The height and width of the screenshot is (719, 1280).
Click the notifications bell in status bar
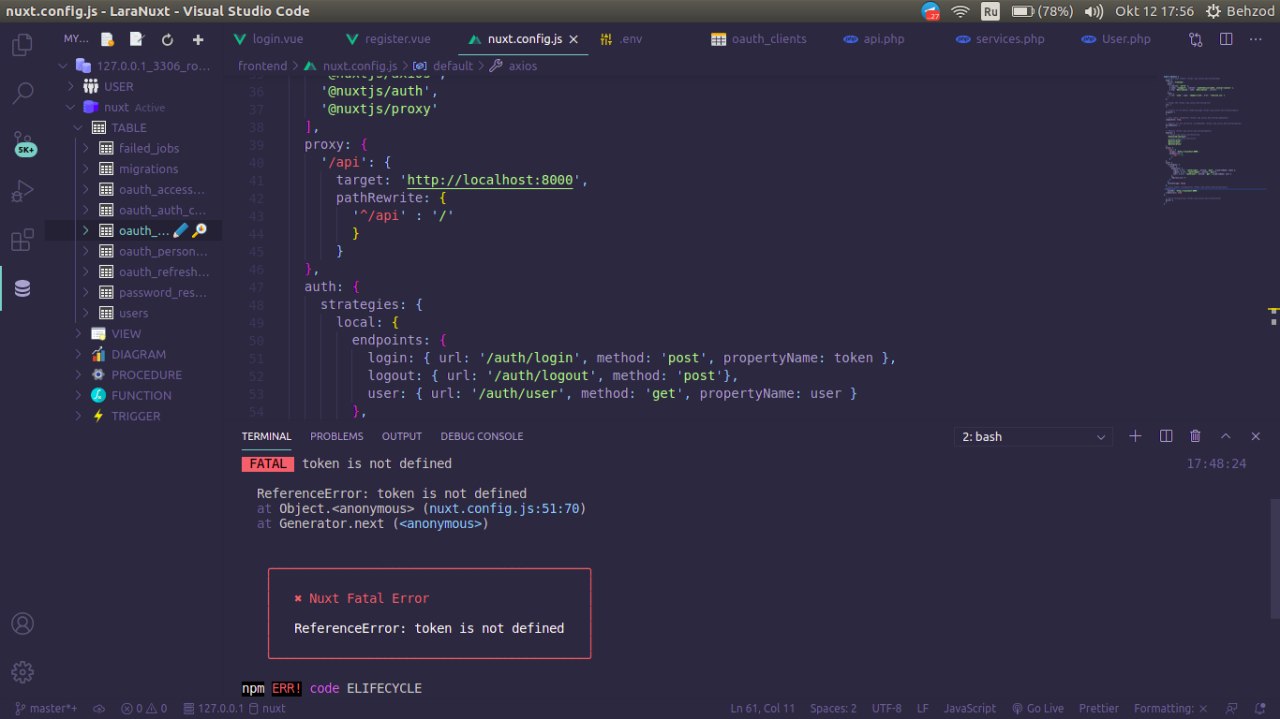coord(1260,708)
